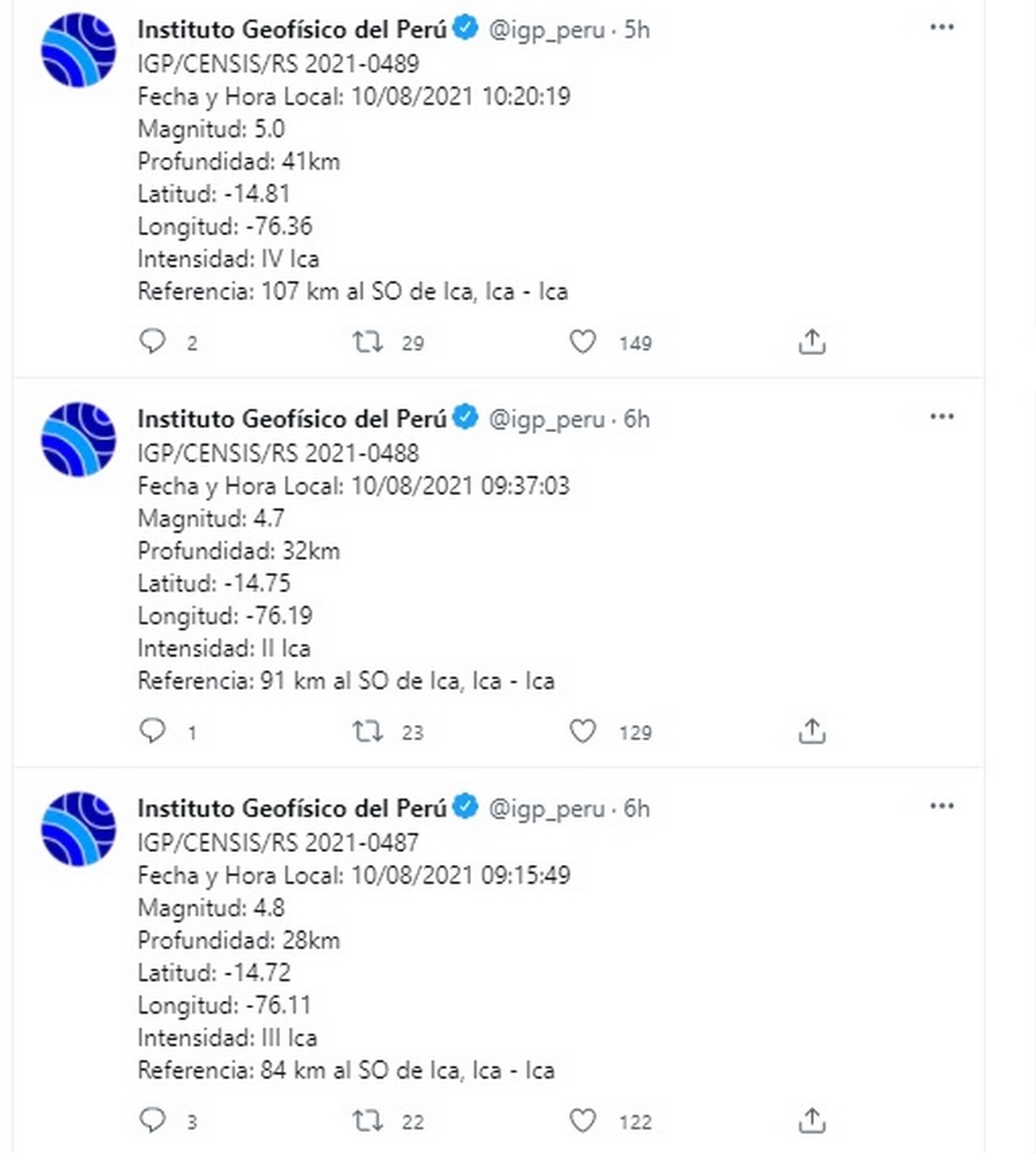Like the tweet with 149 likes
The width and height of the screenshot is (1036, 1153).
tap(583, 342)
